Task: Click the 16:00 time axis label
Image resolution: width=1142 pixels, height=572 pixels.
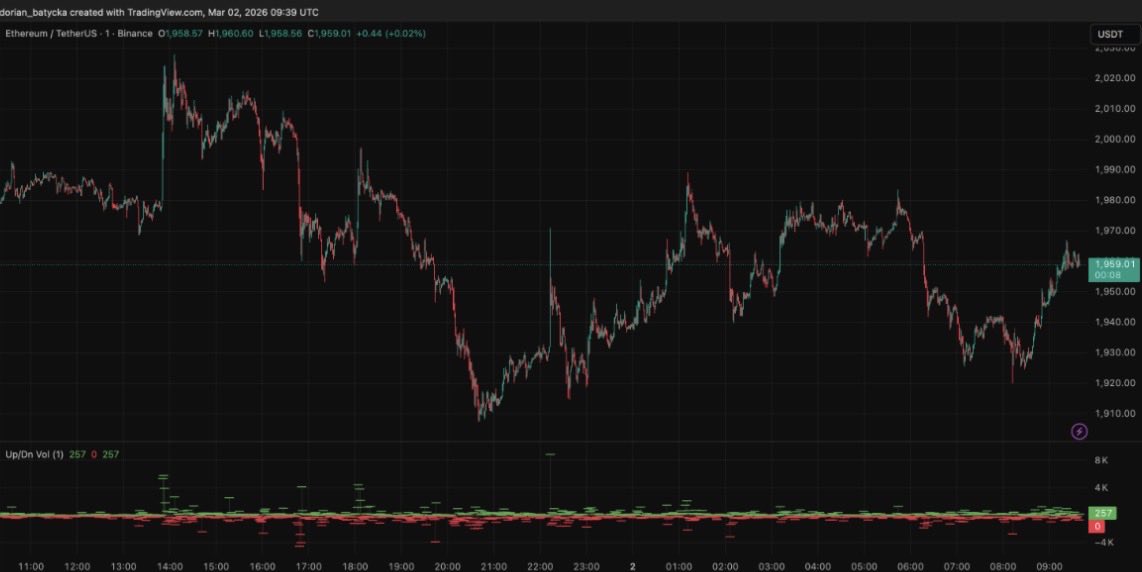Action: (x=262, y=566)
